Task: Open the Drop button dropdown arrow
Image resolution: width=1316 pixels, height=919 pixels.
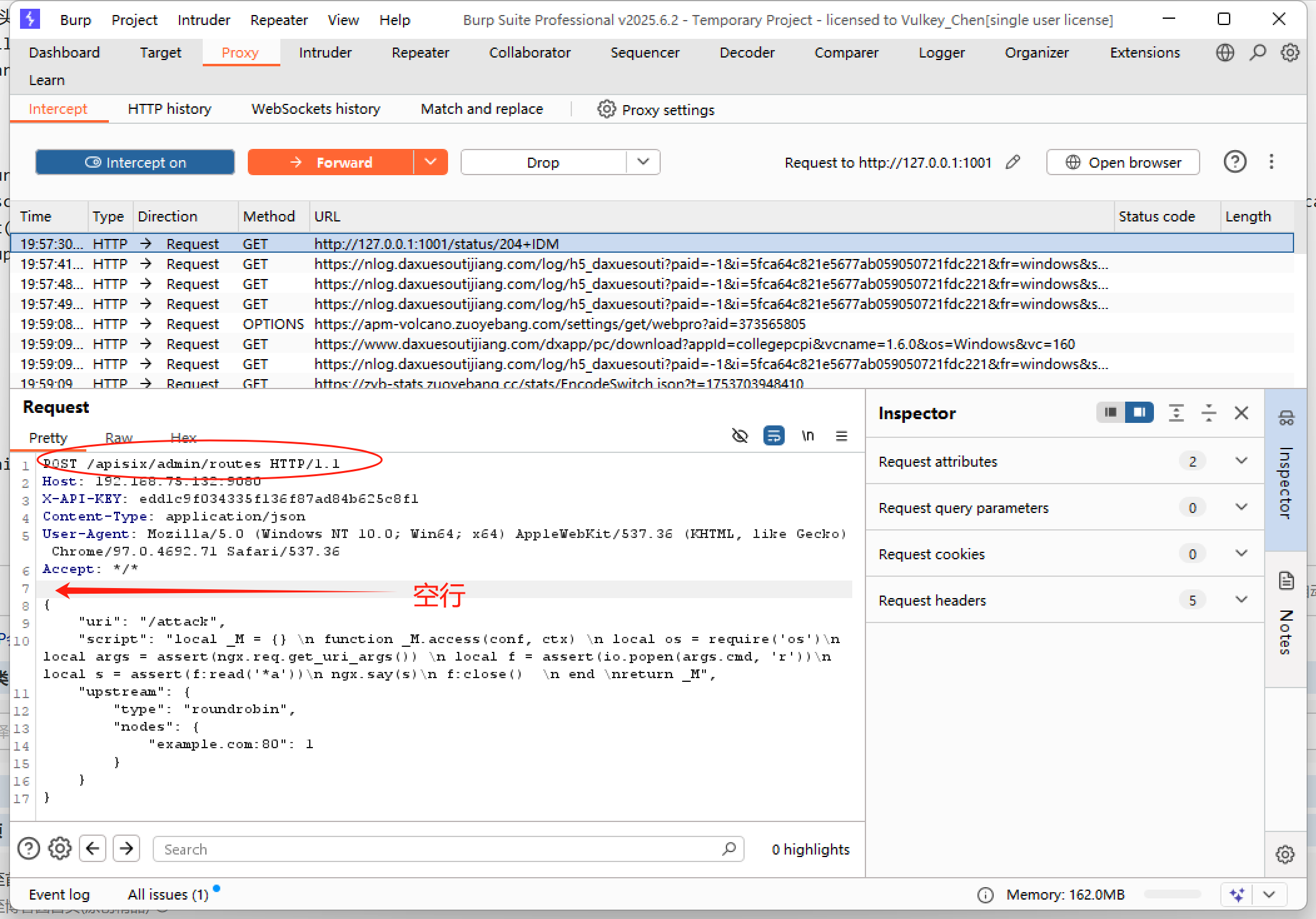Action: 643,162
